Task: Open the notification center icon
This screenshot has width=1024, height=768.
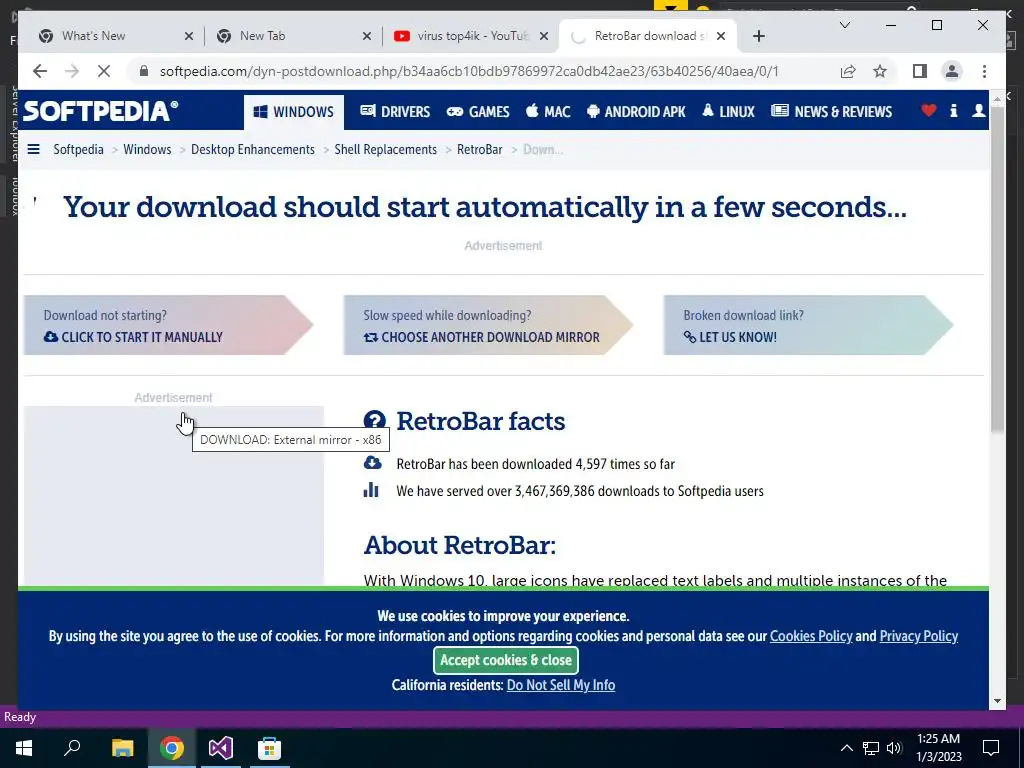Action: pos(991,748)
